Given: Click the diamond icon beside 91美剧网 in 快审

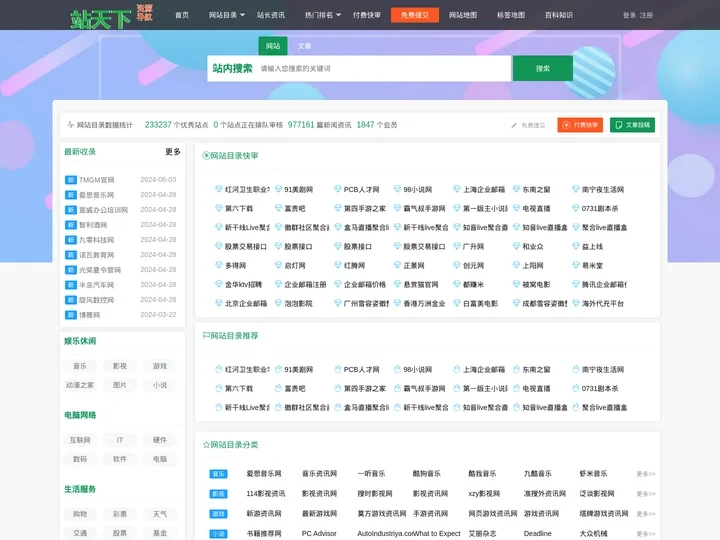Looking at the screenshot, I should pos(278,189).
